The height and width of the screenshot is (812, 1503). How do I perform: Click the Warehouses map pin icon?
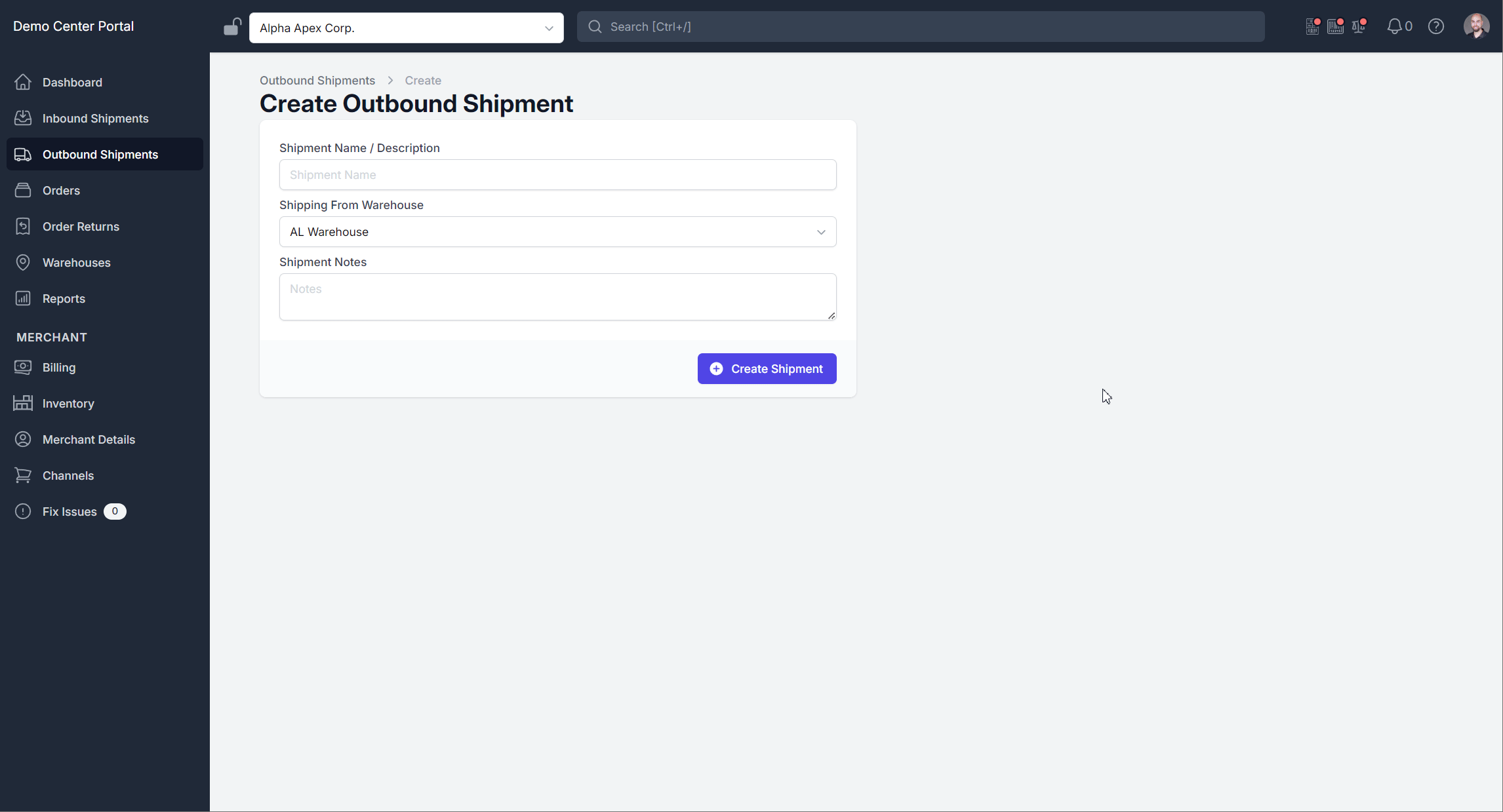(23, 262)
